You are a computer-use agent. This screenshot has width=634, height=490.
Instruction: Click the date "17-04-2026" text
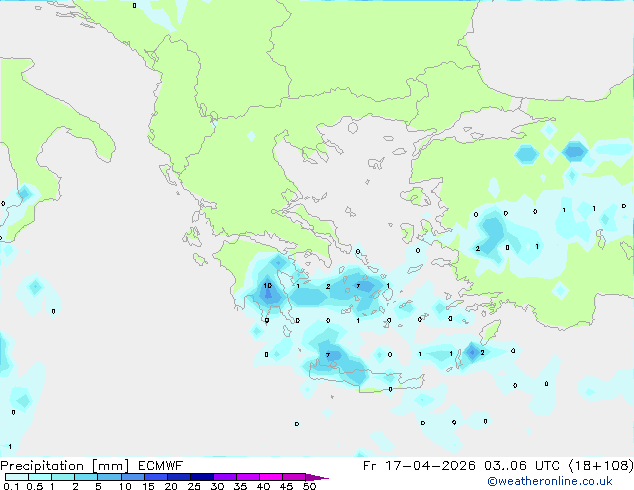pos(430,466)
